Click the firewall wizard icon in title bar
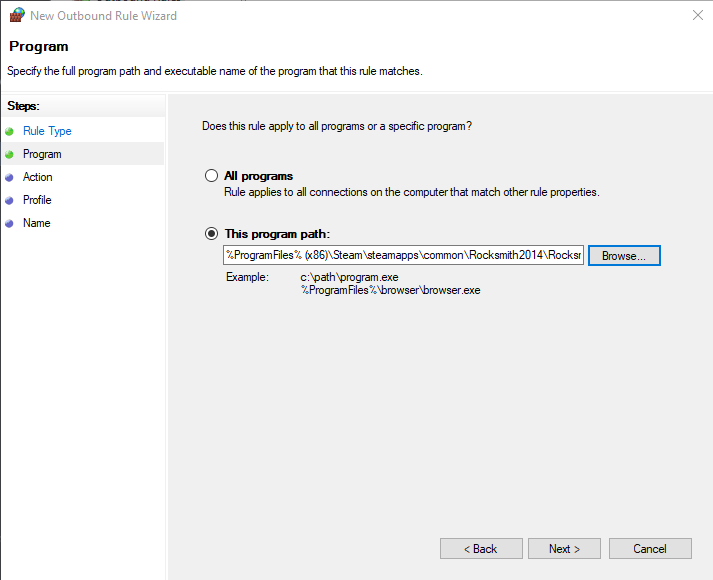The image size is (713, 580). pyautogui.click(x=16, y=15)
